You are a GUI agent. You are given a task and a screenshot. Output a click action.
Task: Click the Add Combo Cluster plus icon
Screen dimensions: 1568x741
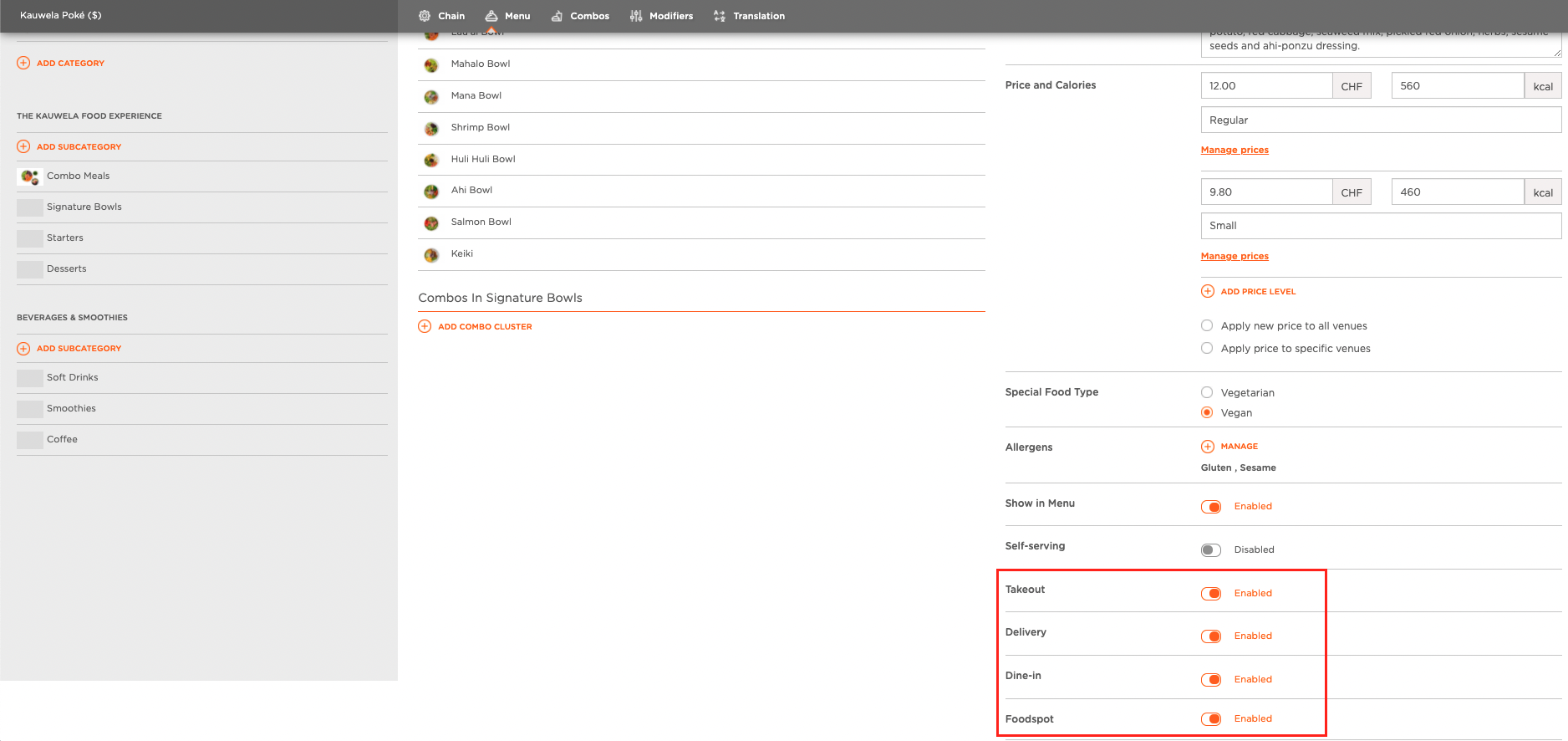(x=425, y=326)
